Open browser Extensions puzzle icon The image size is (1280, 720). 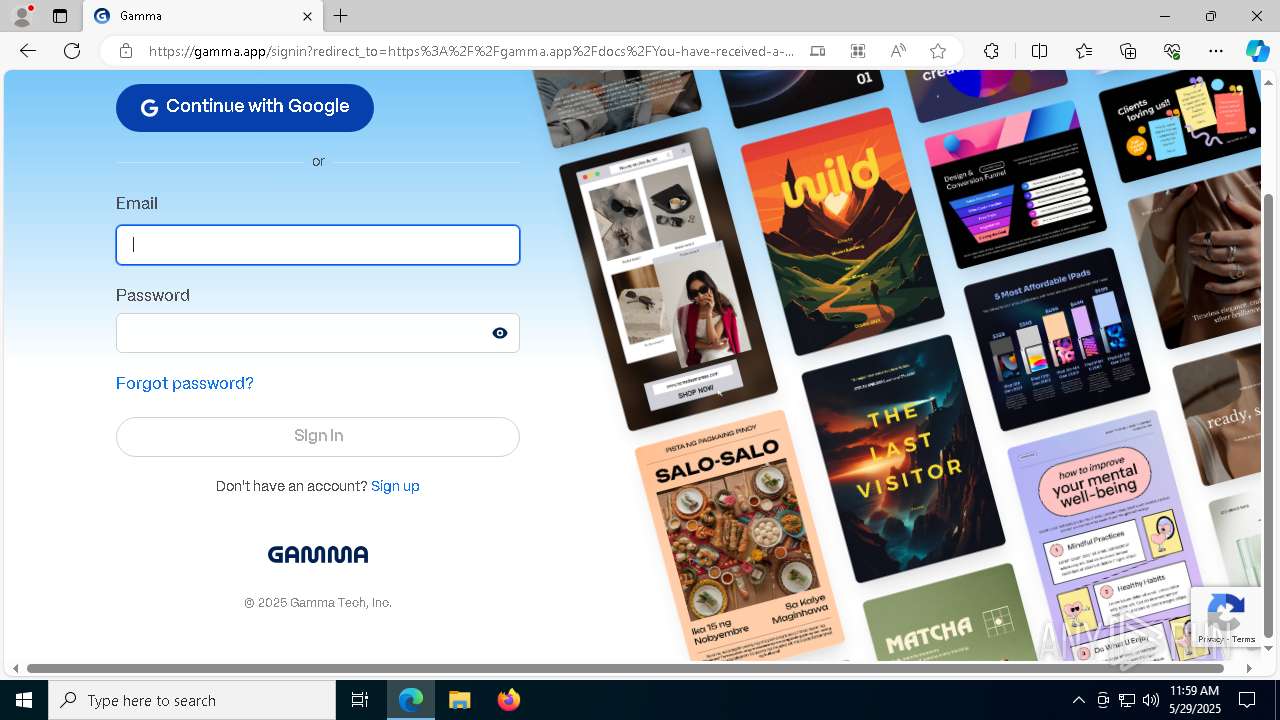pos(991,51)
